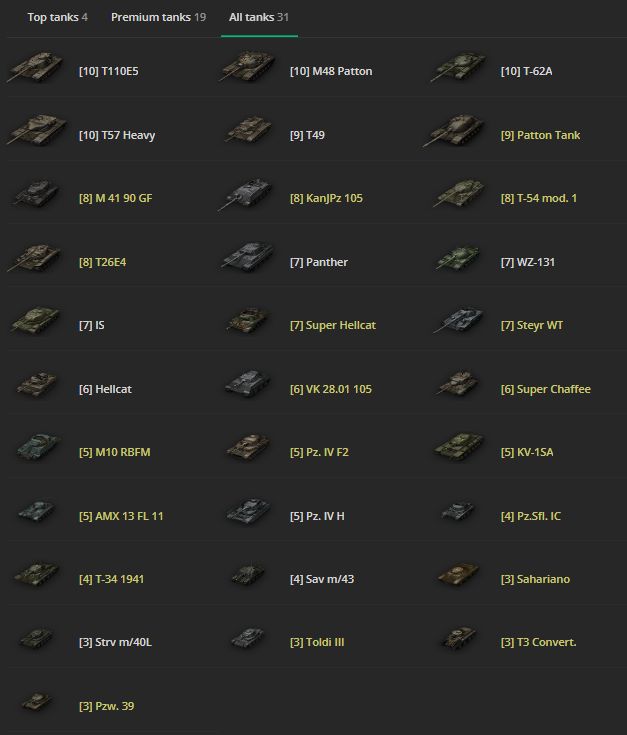627x735 pixels.
Task: Select the text [5] Pz. IV F2
Action: [x=319, y=452]
